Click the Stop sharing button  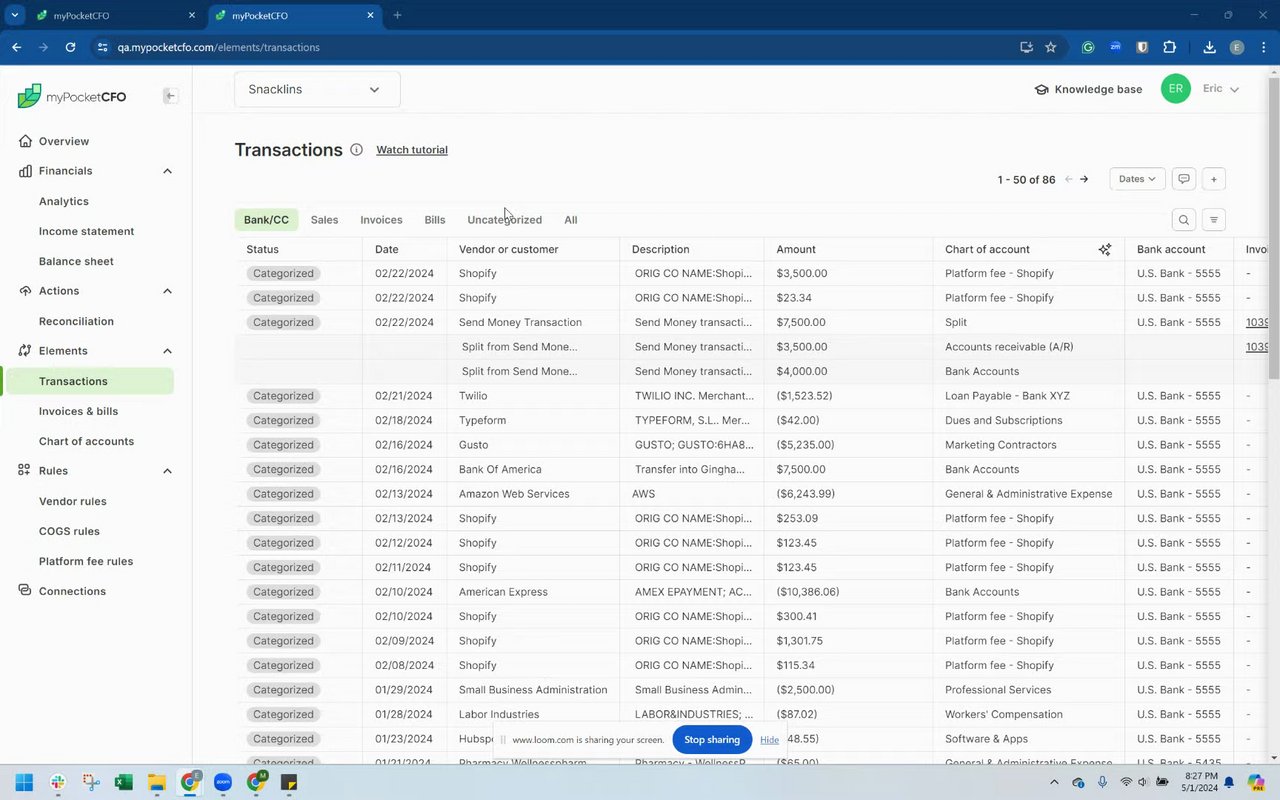click(x=712, y=740)
